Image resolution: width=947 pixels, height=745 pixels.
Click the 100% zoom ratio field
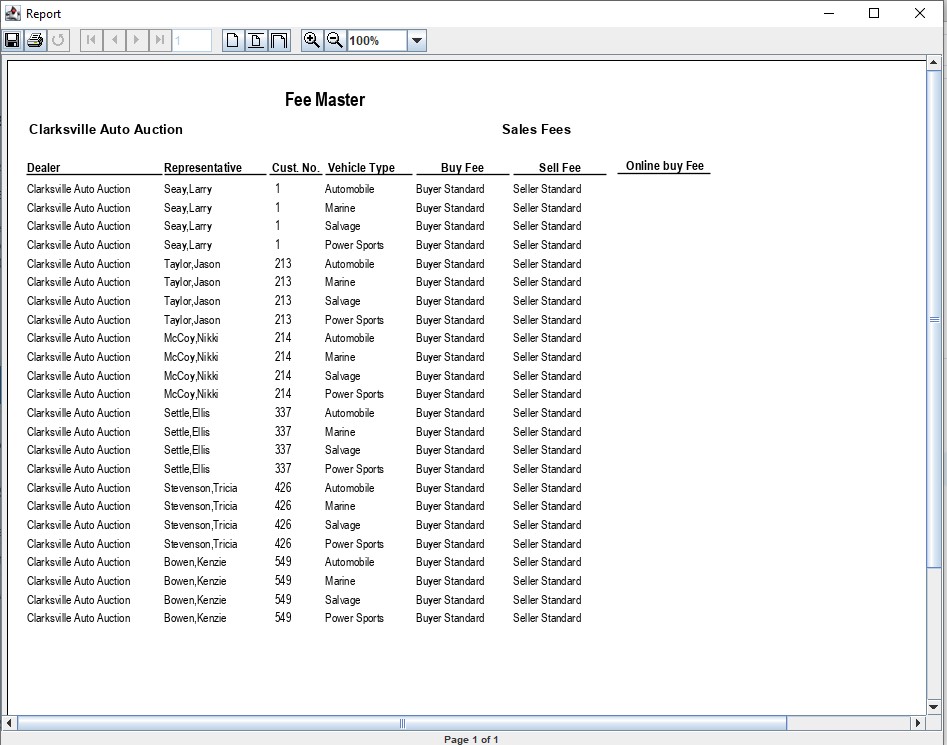pos(376,41)
